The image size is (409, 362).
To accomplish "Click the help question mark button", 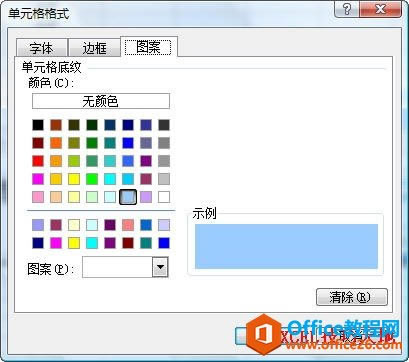I will (x=346, y=9).
